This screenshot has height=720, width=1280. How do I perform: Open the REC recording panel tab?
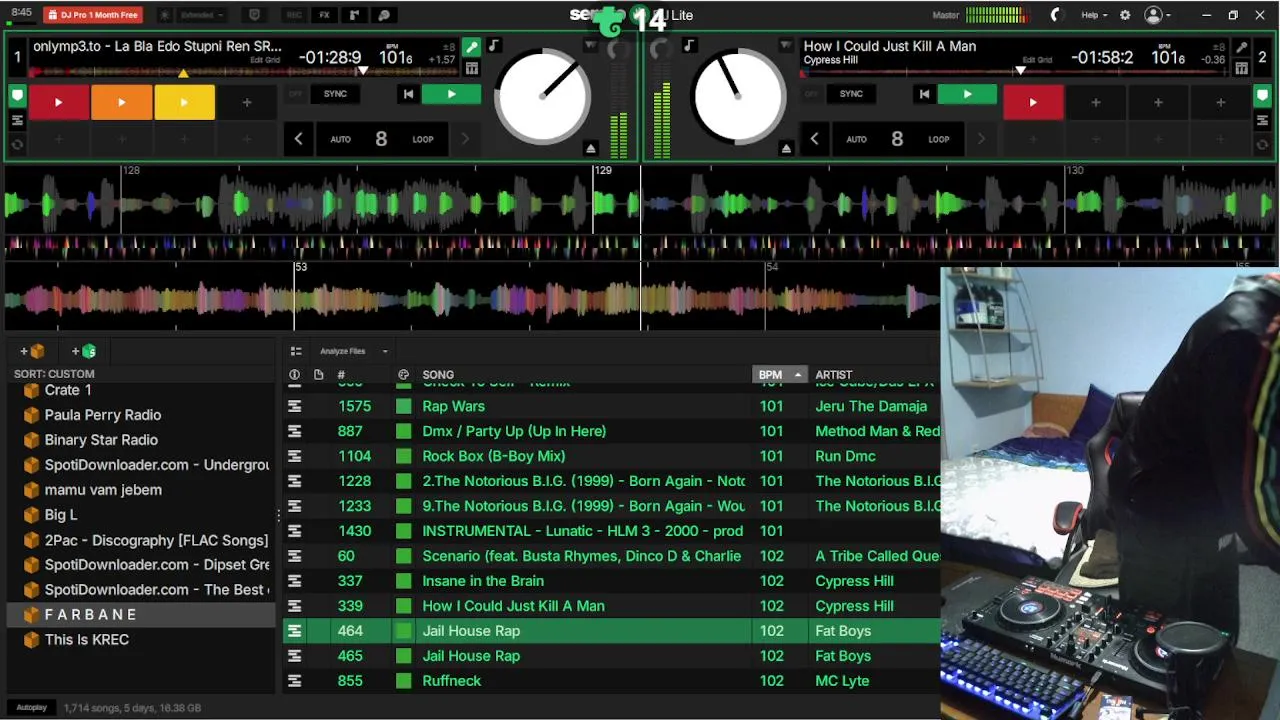tap(294, 15)
